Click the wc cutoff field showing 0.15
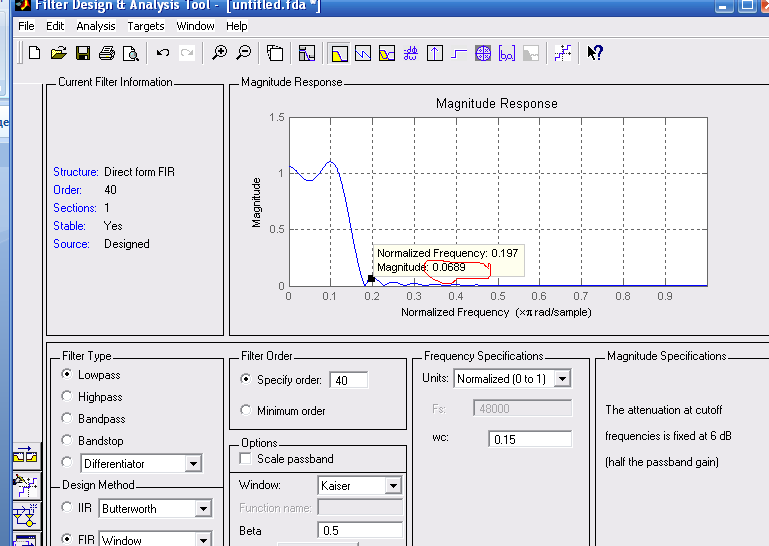 pyautogui.click(x=530, y=439)
